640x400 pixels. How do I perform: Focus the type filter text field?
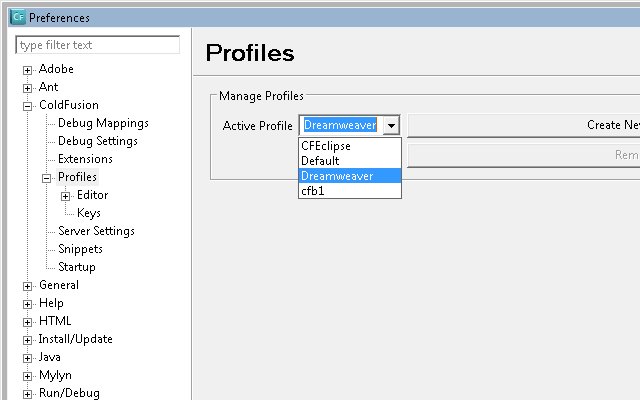point(98,44)
